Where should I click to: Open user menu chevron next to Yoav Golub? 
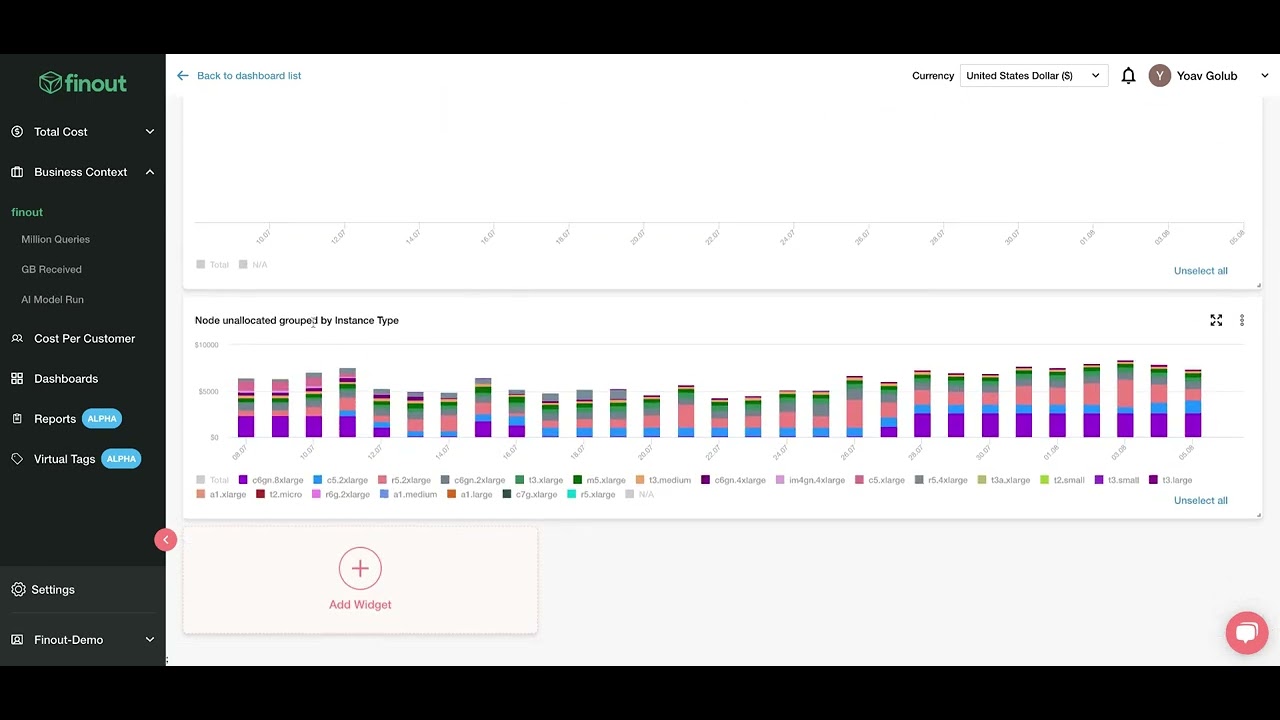[x=1265, y=76]
